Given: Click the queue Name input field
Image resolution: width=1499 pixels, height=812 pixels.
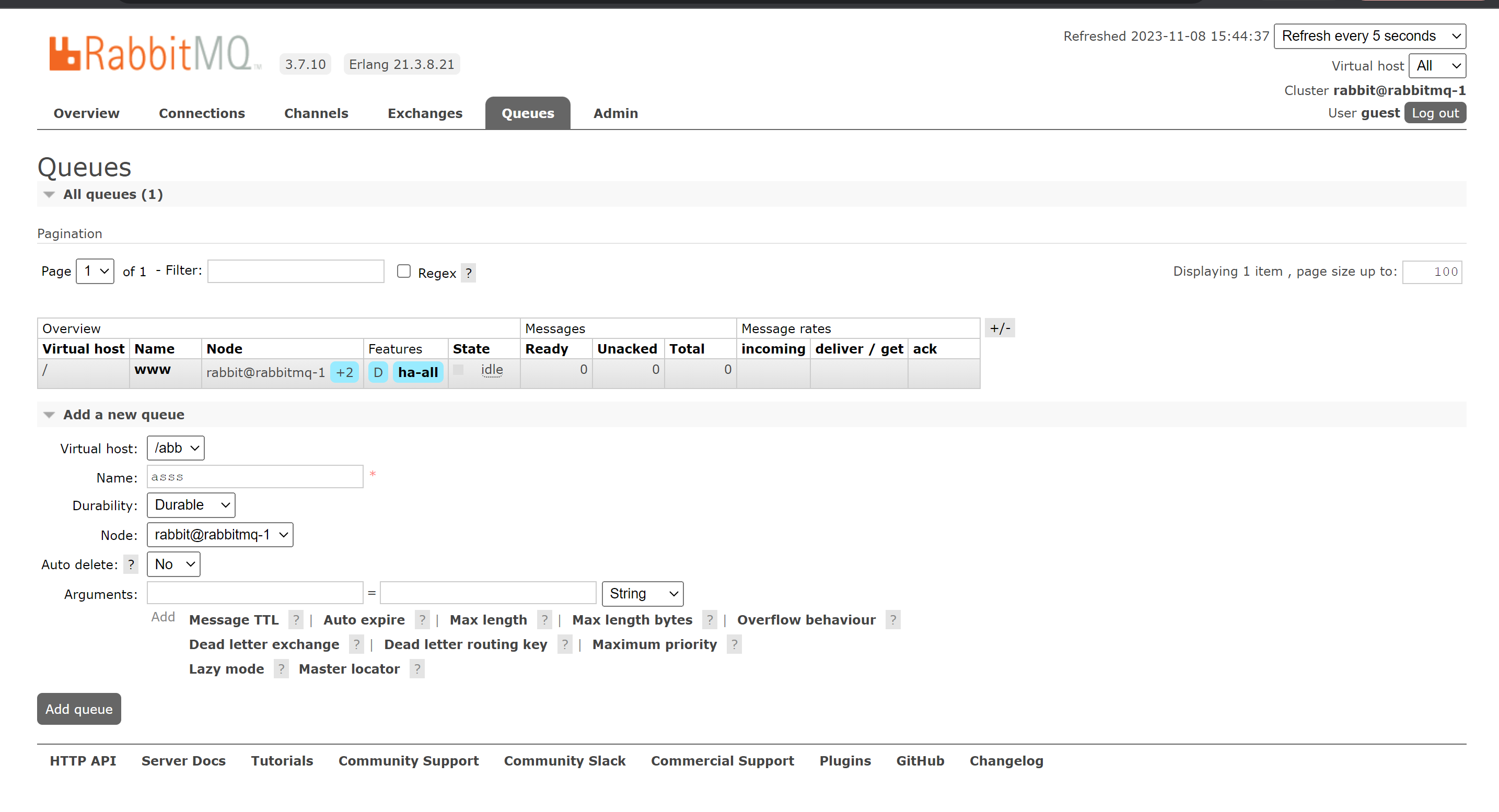Looking at the screenshot, I should [x=255, y=477].
